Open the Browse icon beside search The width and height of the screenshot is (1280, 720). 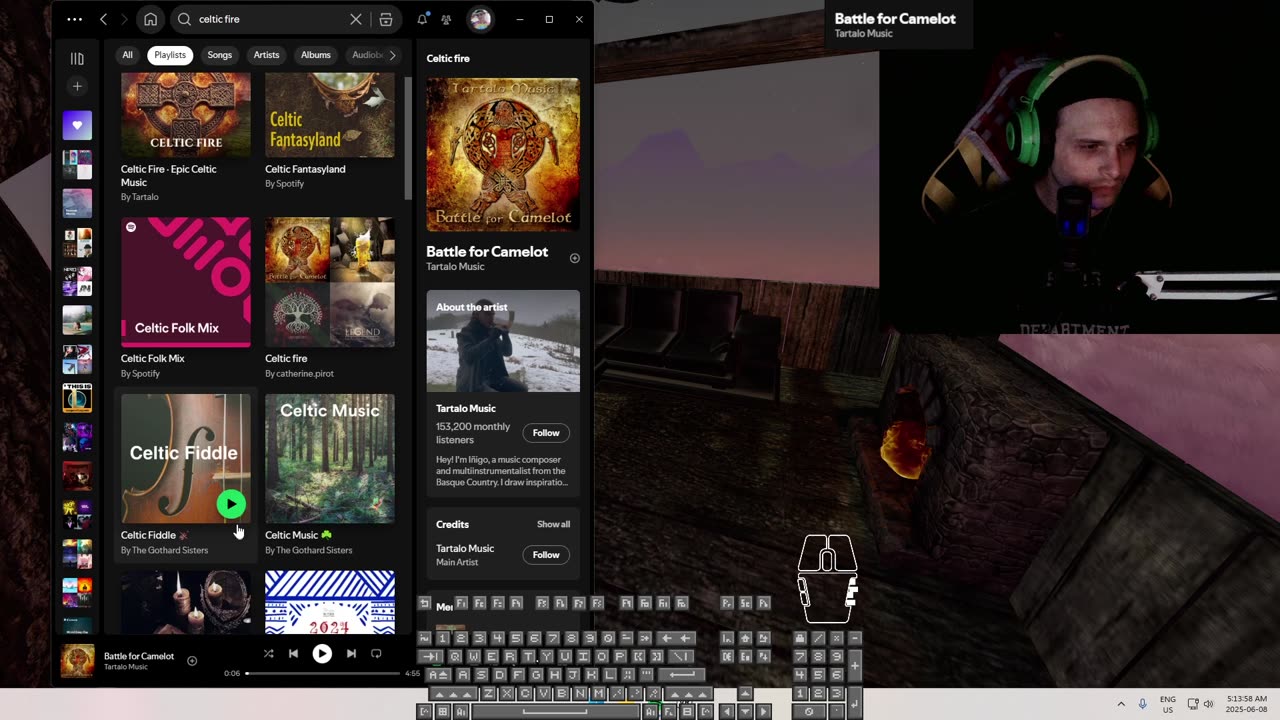point(386,19)
